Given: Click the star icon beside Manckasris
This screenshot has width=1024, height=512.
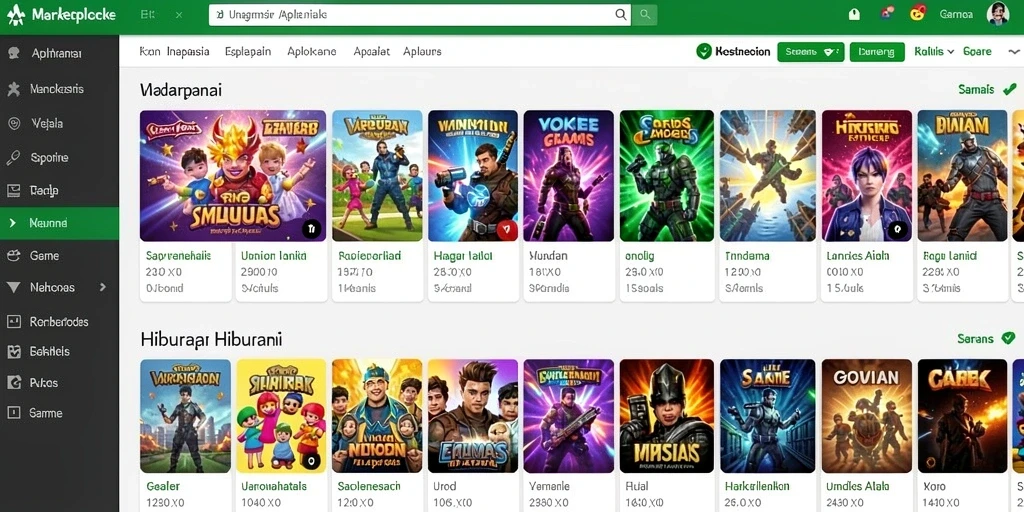Looking at the screenshot, I should click(x=13, y=89).
